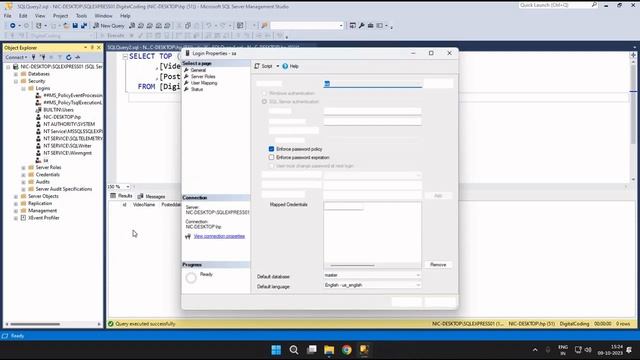The height and width of the screenshot is (360, 640).
Task: Select Windows authentication radio button
Action: 264,93
